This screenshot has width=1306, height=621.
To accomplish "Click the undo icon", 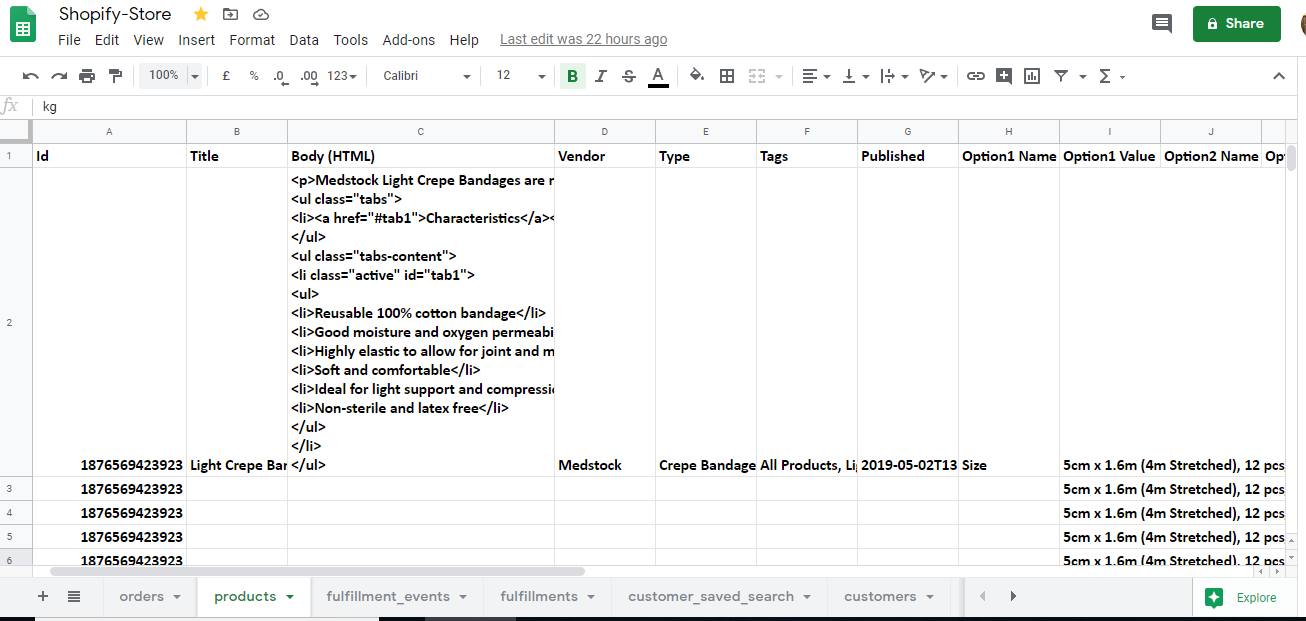I will (x=31, y=76).
